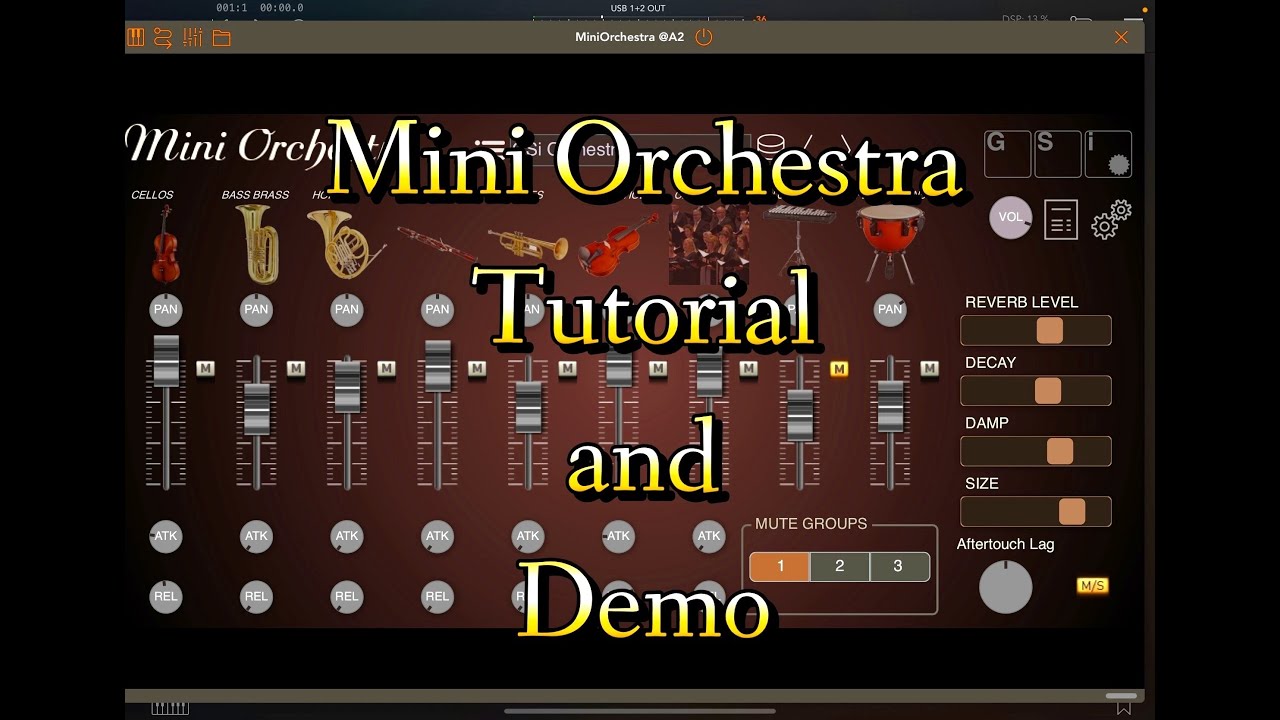
Task: Click the PAN knob under the French horn
Action: pos(347,309)
